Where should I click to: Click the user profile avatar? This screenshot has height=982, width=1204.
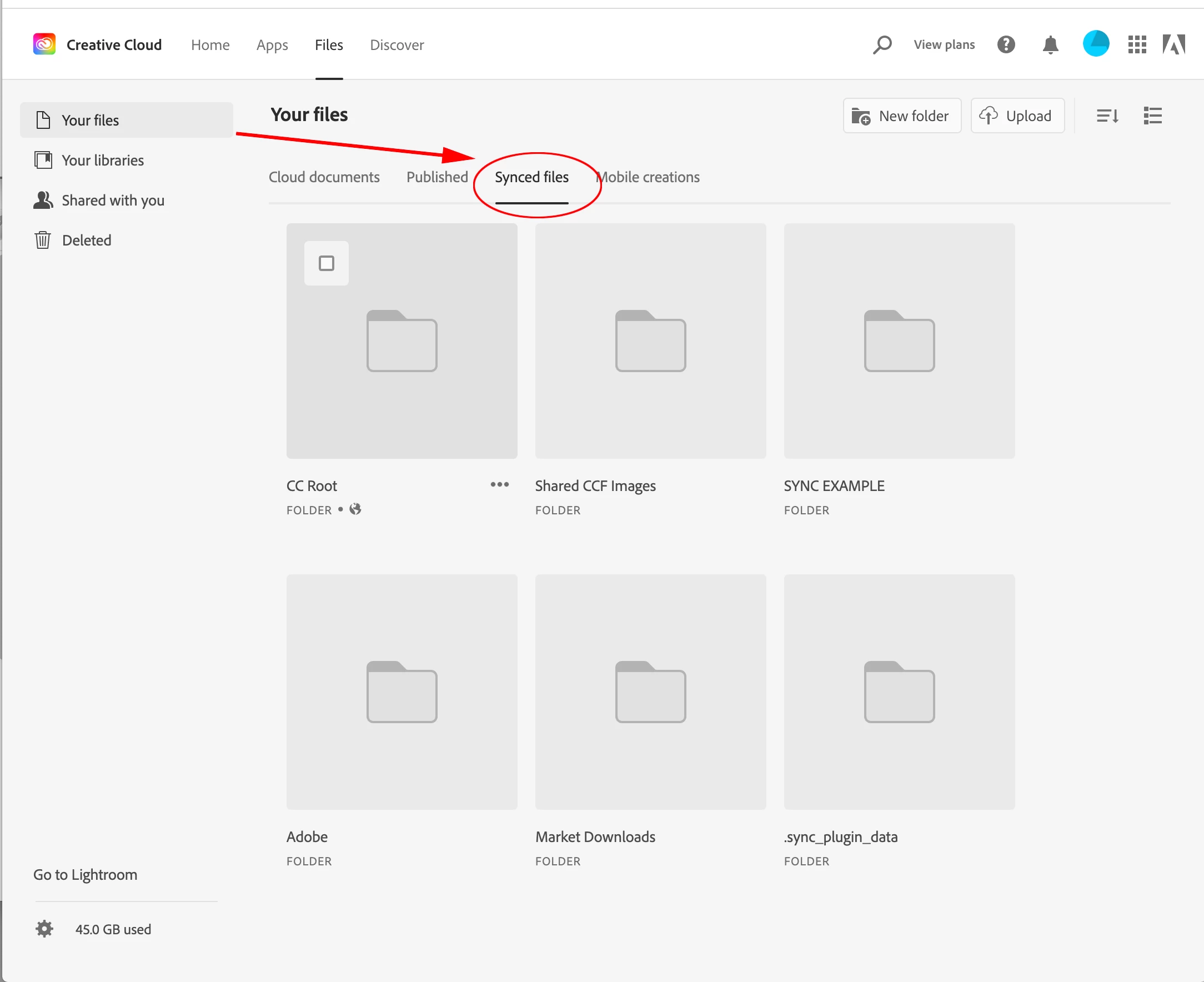coord(1095,44)
